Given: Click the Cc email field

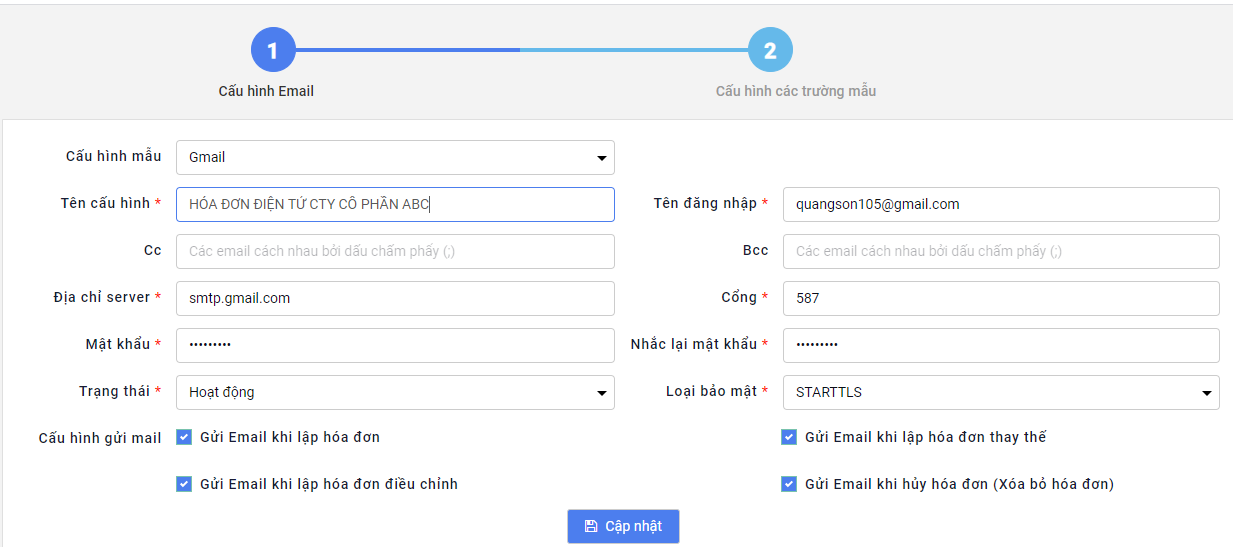Looking at the screenshot, I should tap(395, 251).
